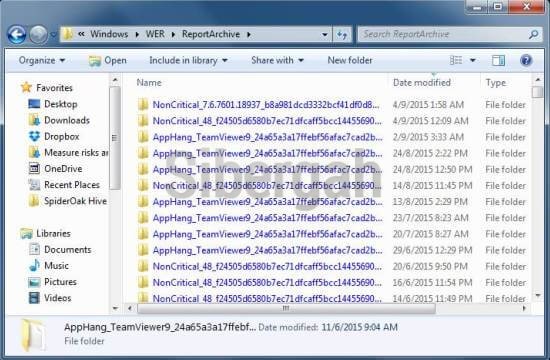
Task: Open the Include in library menu
Action: pyautogui.click(x=188, y=60)
